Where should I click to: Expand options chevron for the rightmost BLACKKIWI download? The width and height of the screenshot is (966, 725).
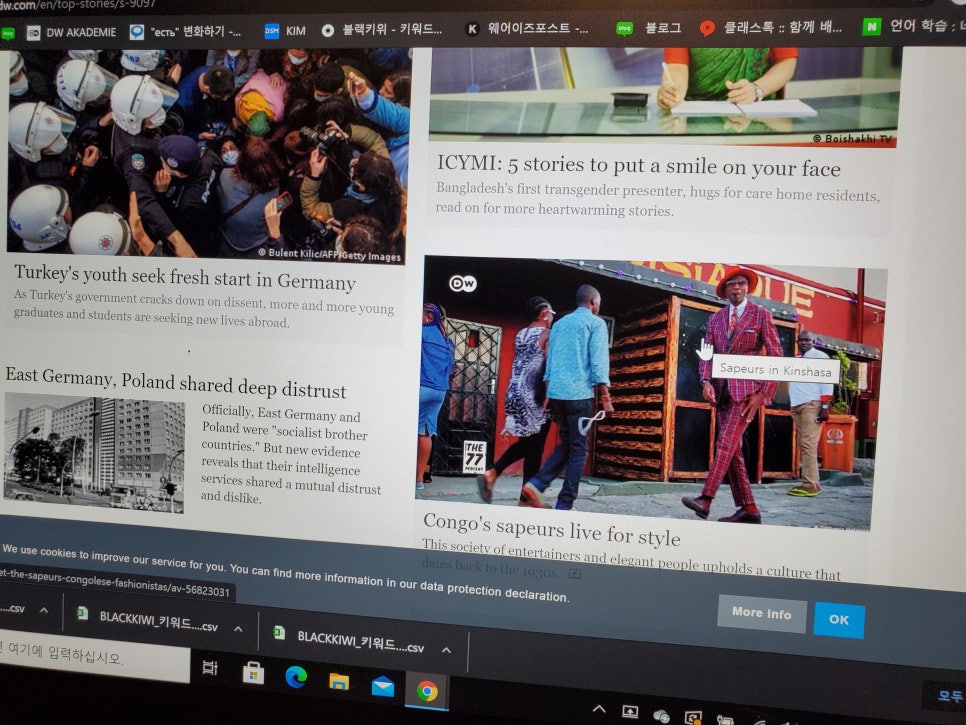(447, 650)
